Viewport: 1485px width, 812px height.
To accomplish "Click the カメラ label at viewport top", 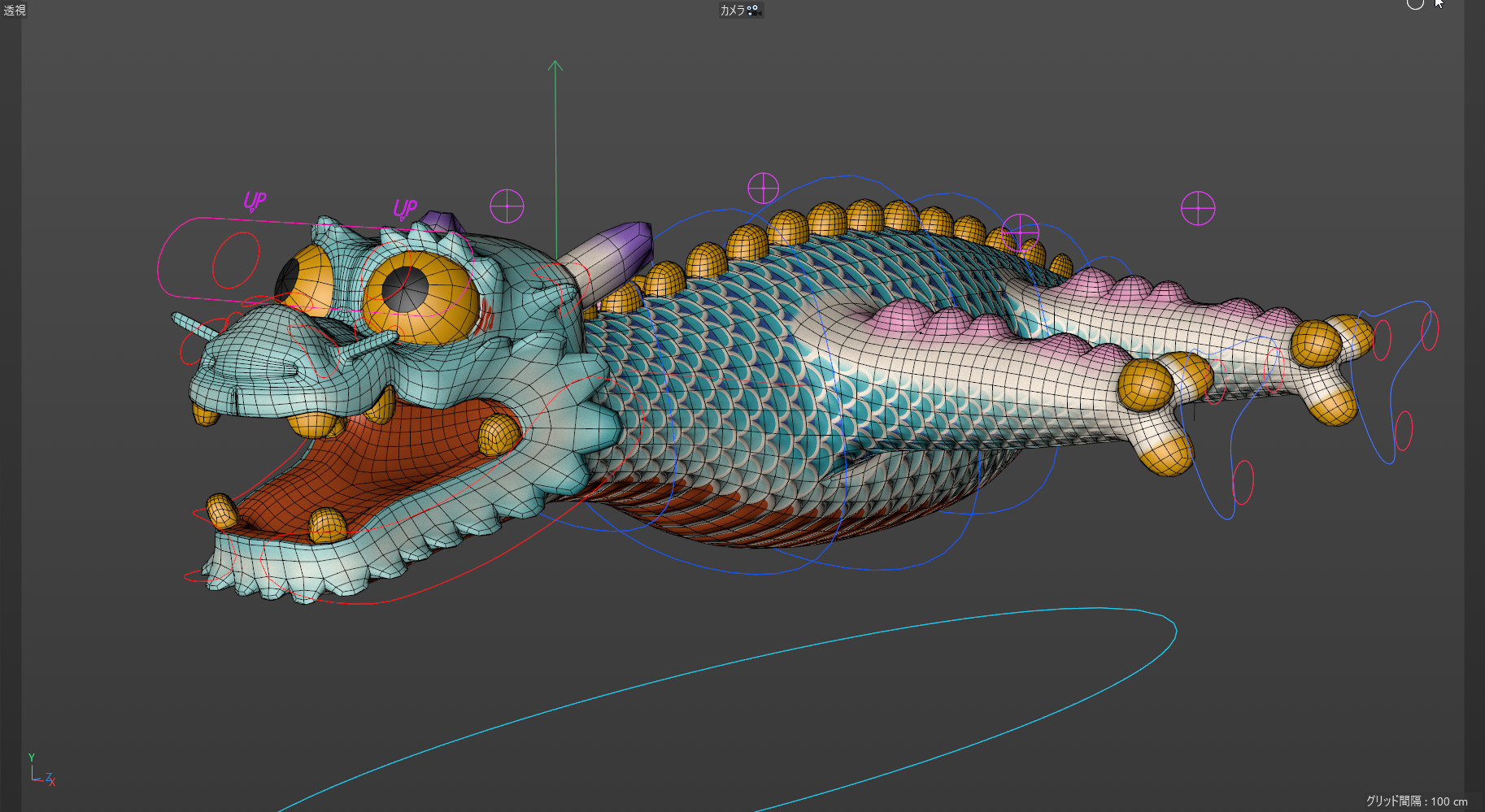I will click(x=731, y=10).
